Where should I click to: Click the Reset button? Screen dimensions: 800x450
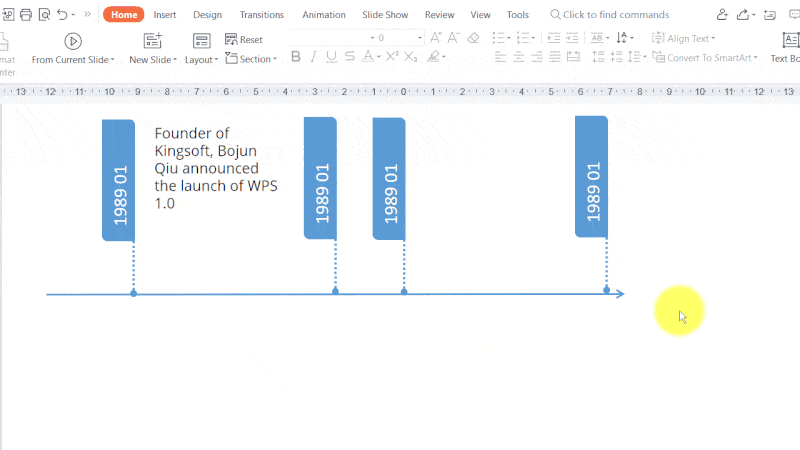point(243,39)
